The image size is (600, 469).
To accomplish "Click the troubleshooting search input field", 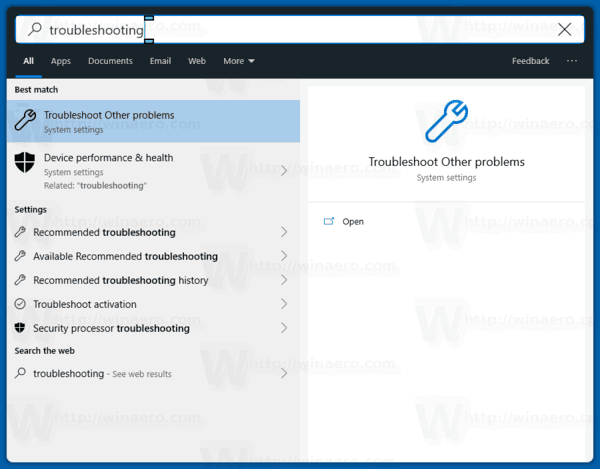I will [300, 29].
